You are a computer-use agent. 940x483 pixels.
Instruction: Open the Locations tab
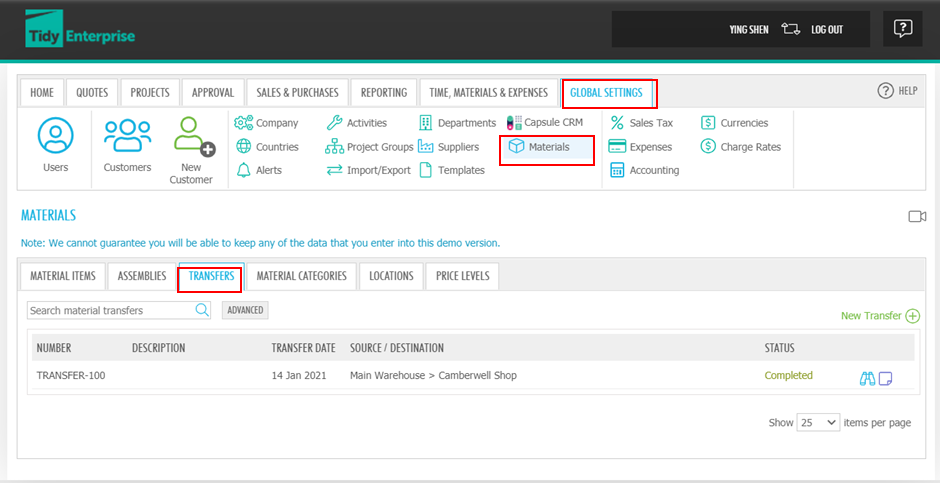[391, 276]
